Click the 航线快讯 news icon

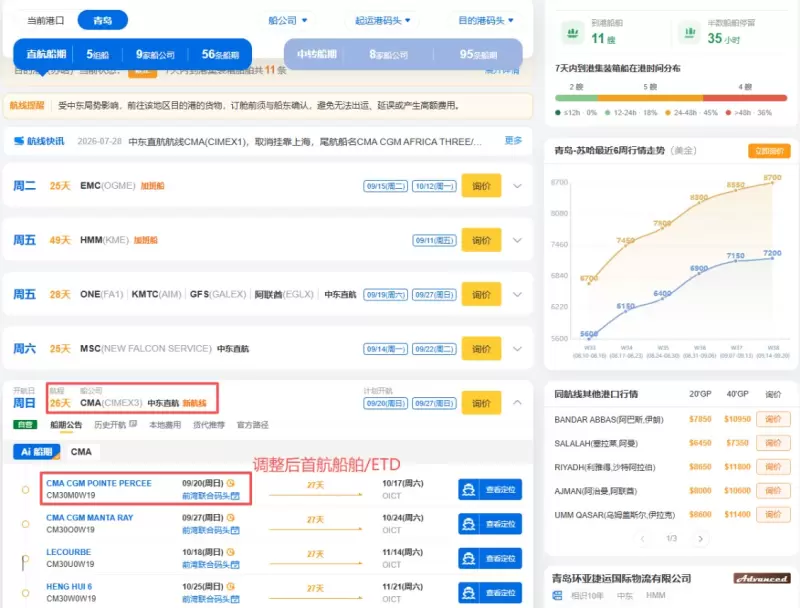pos(19,141)
